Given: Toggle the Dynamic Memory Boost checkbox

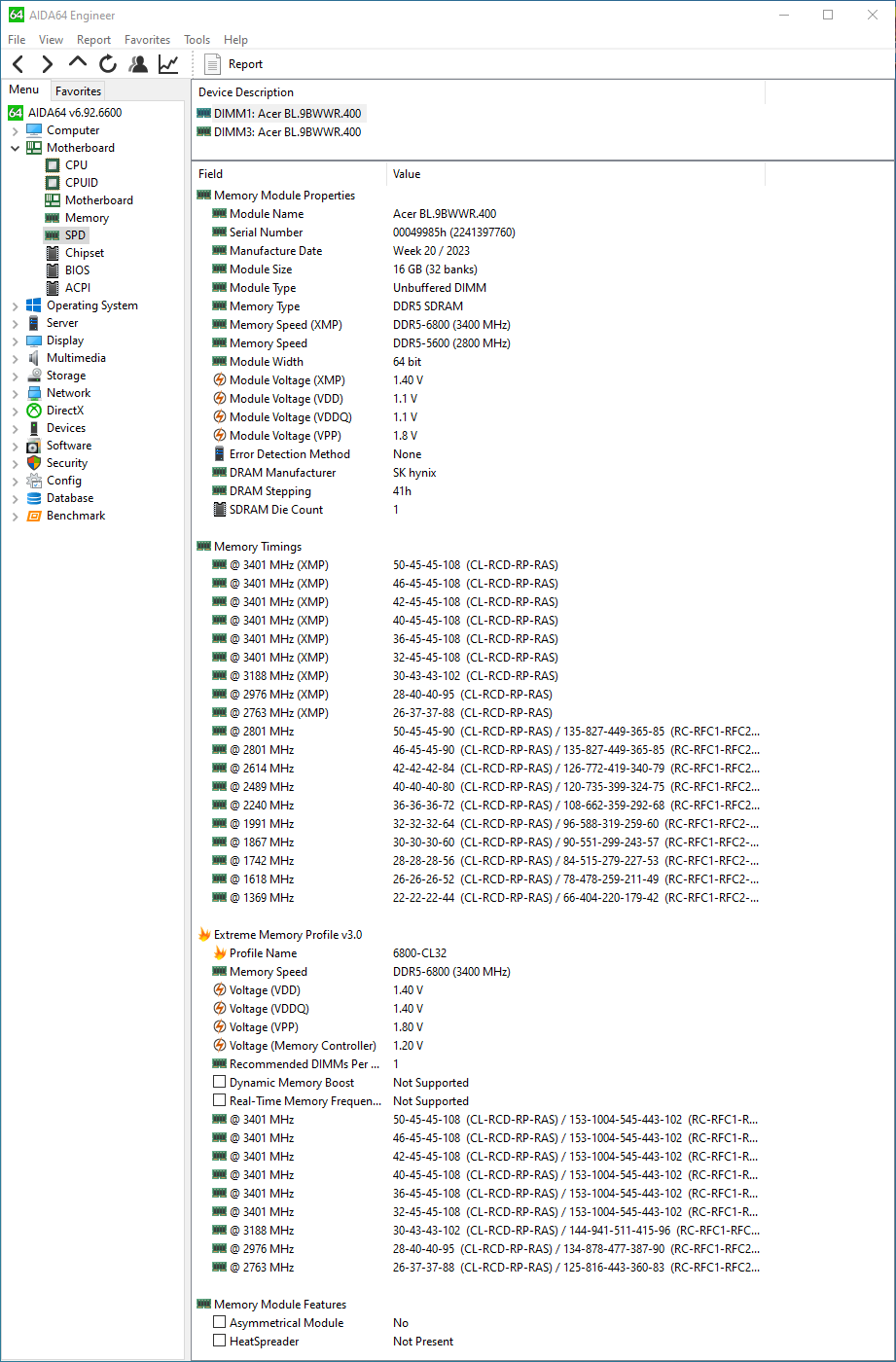Looking at the screenshot, I should point(219,1083).
